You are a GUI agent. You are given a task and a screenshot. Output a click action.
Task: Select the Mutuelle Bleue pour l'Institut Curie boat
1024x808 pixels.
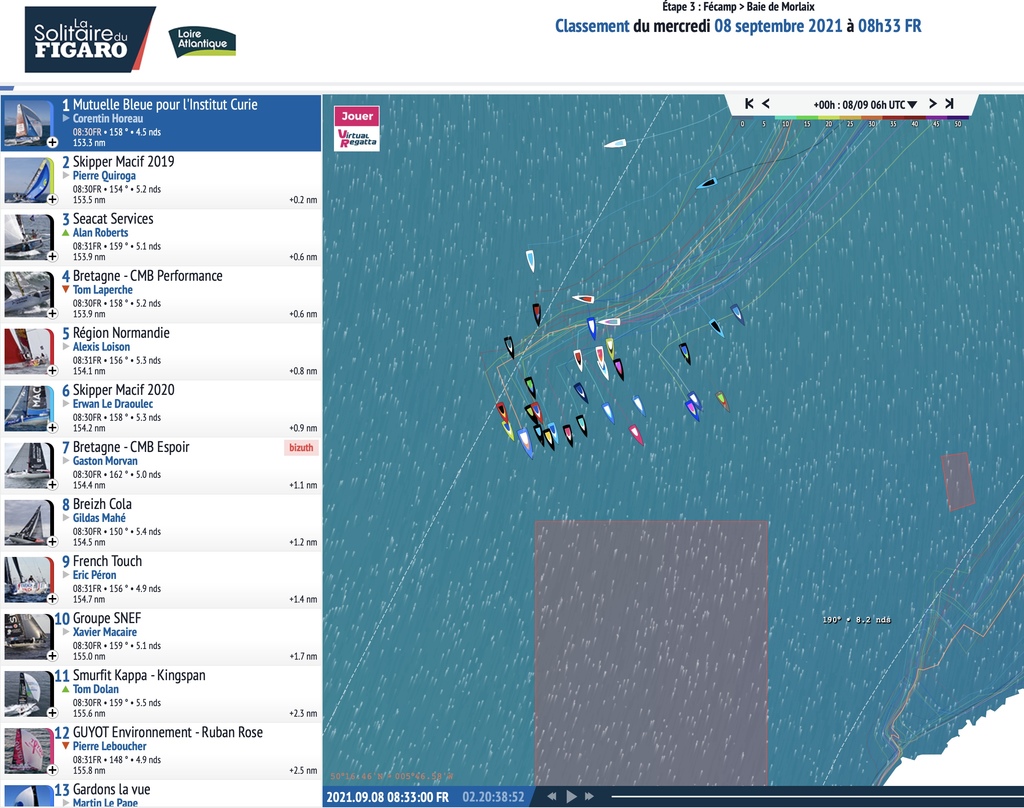[x=165, y=105]
